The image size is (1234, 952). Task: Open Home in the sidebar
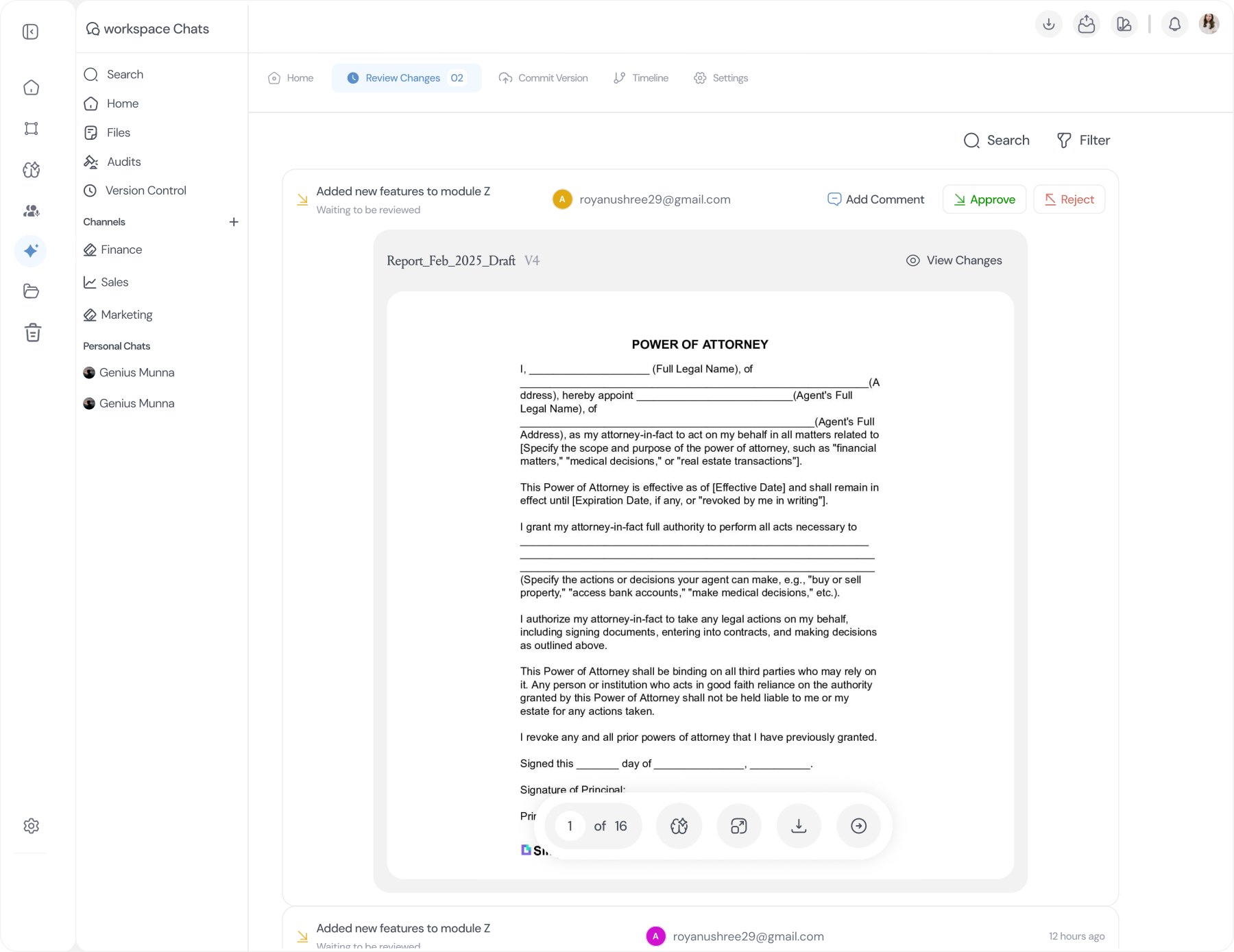point(111,103)
